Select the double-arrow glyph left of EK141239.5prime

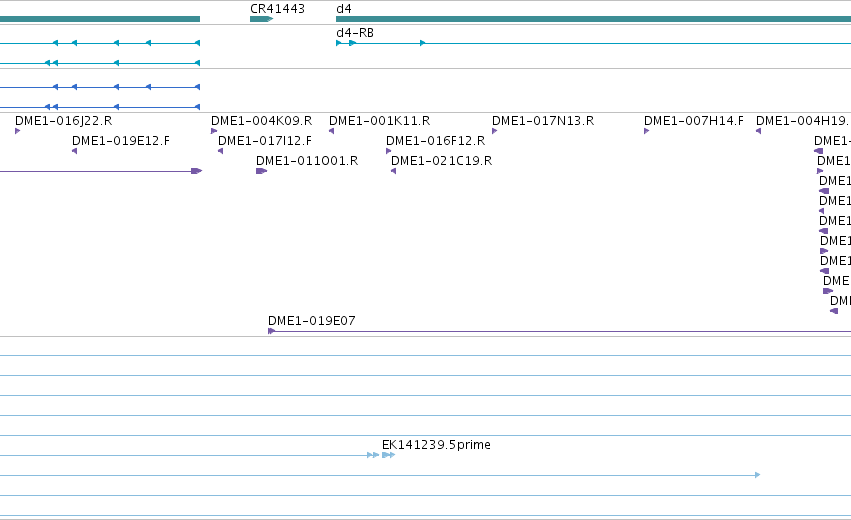click(x=373, y=455)
